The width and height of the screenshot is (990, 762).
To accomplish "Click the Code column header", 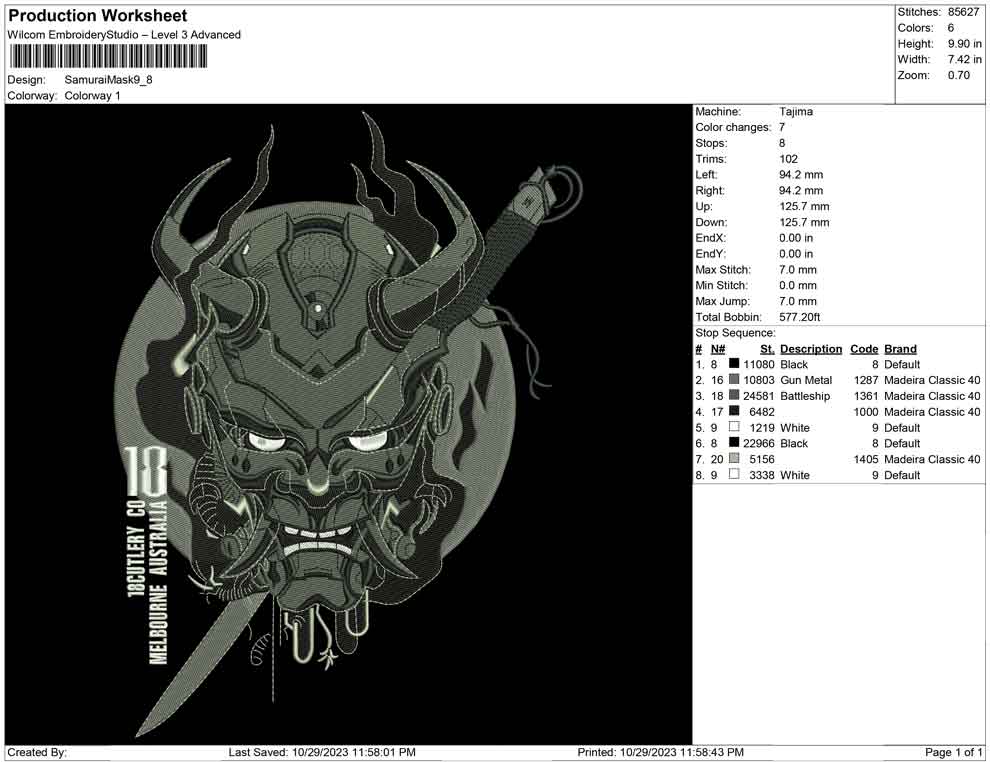I will (863, 349).
